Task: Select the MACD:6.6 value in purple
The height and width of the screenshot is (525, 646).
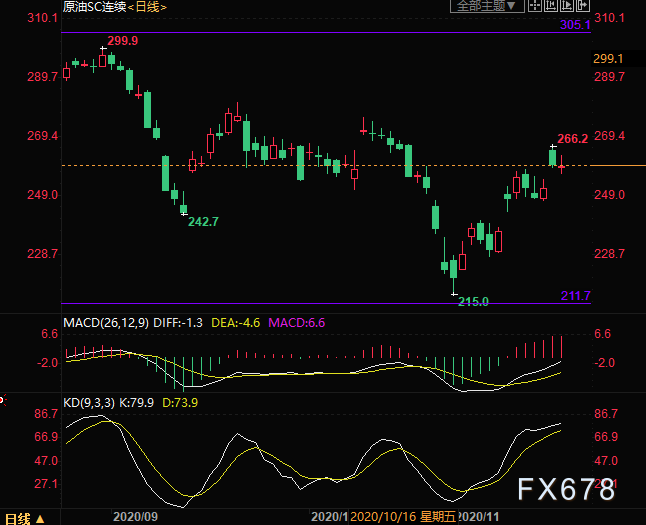Action: (x=297, y=323)
